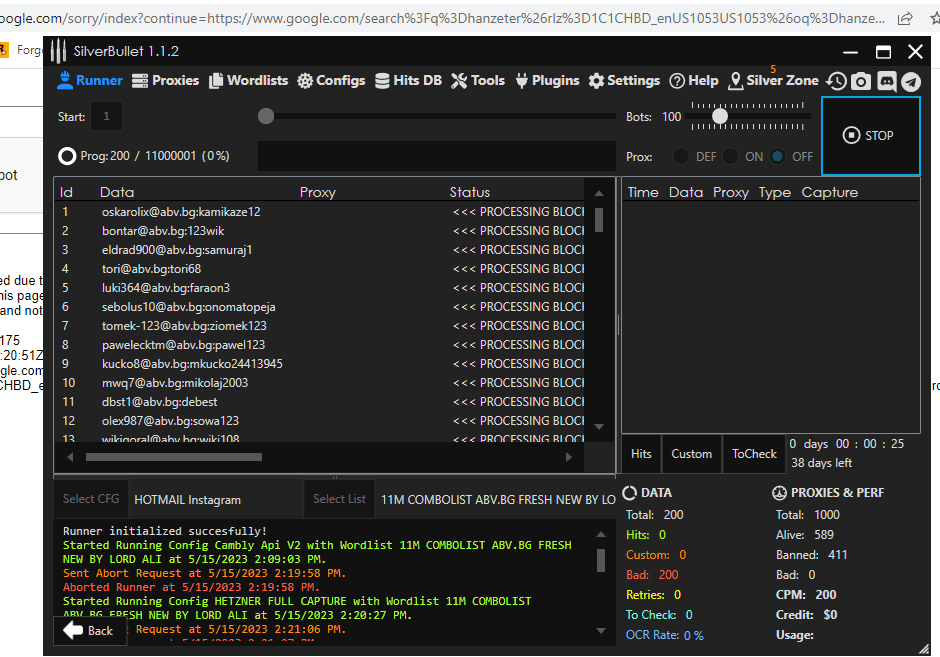940x657 pixels.
Task: Click the camera screenshot icon
Action: (x=860, y=81)
